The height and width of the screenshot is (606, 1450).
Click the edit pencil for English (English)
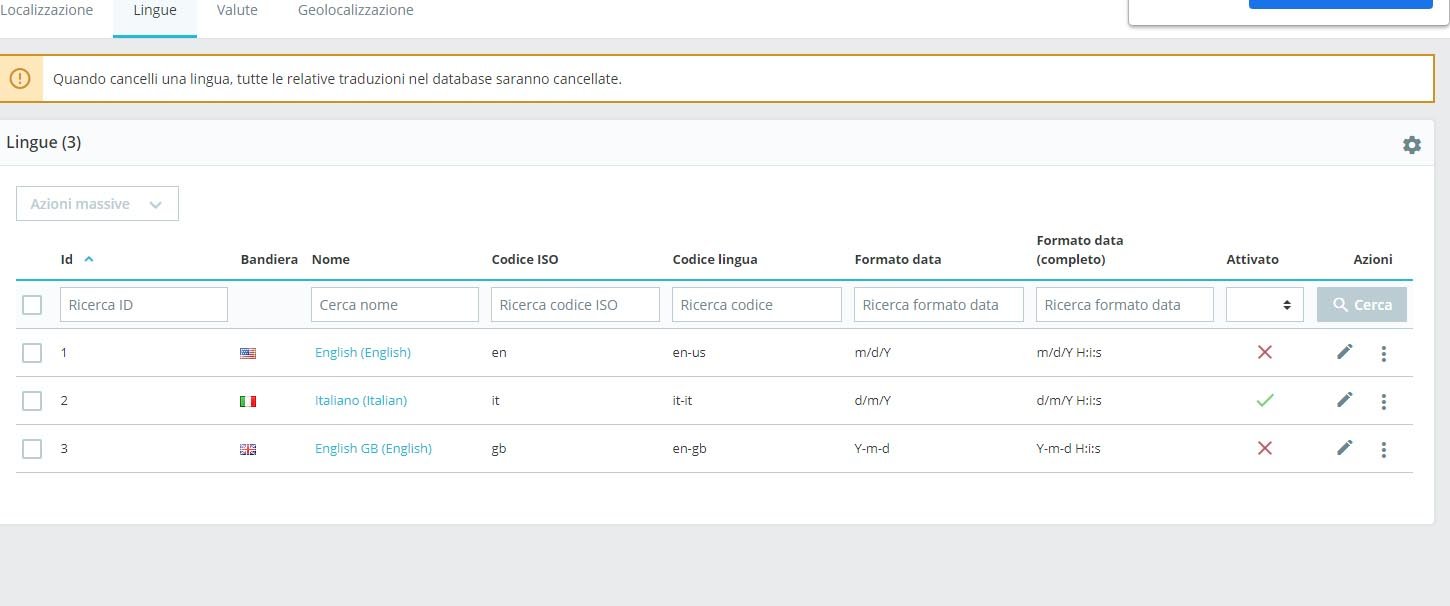pyautogui.click(x=1344, y=352)
